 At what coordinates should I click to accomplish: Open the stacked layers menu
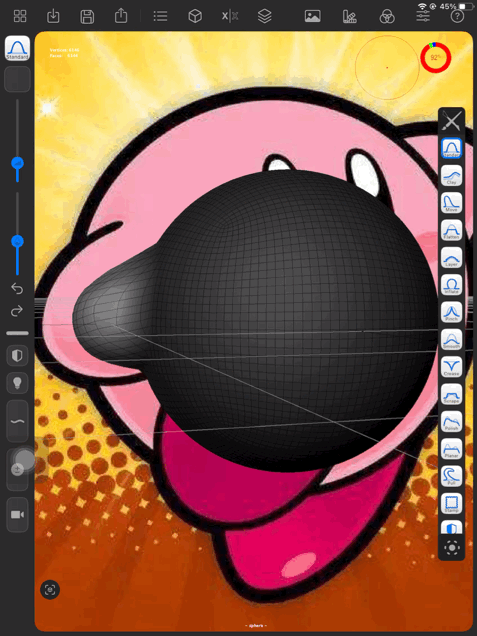coord(264,16)
